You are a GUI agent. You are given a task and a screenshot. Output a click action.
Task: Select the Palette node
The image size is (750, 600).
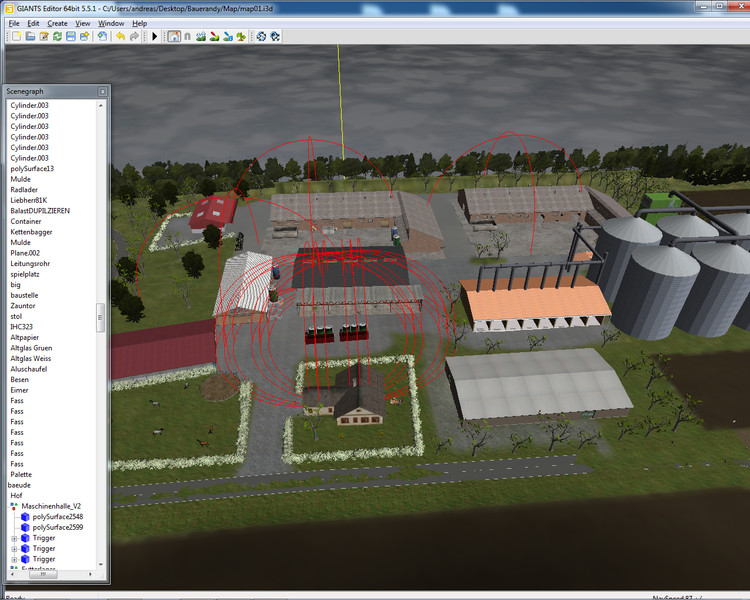coord(21,474)
